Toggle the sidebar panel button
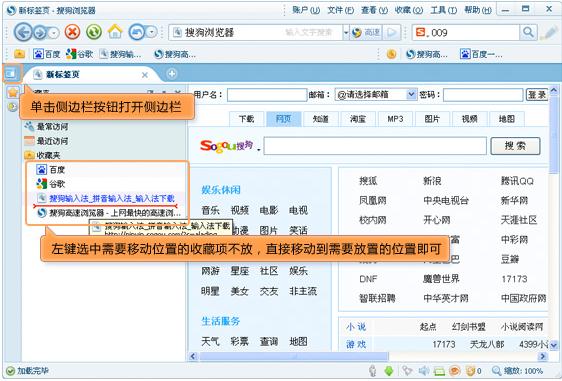Viewport: 562px width, 381px height. [11, 73]
